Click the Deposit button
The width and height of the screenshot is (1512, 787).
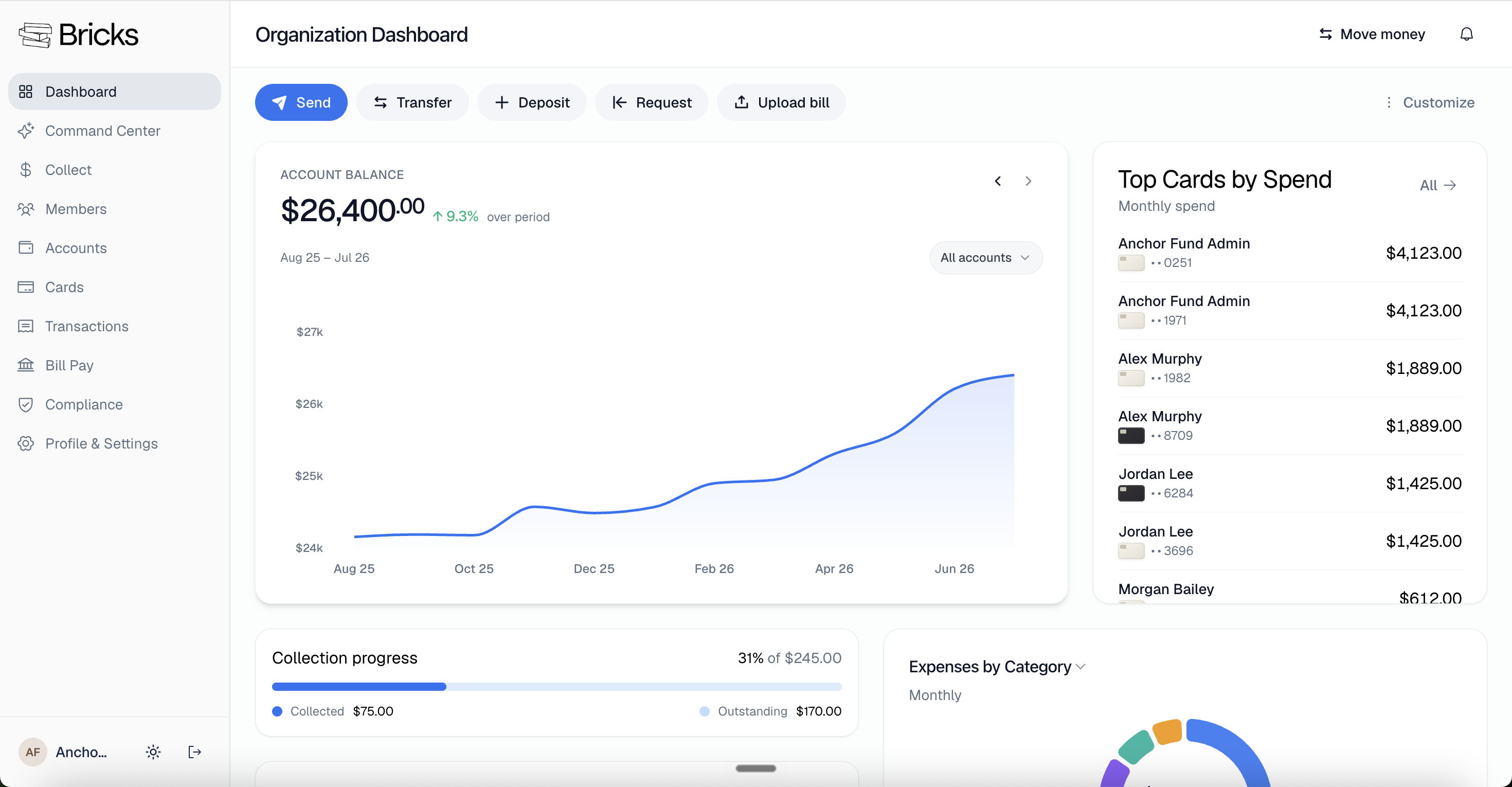pos(532,102)
